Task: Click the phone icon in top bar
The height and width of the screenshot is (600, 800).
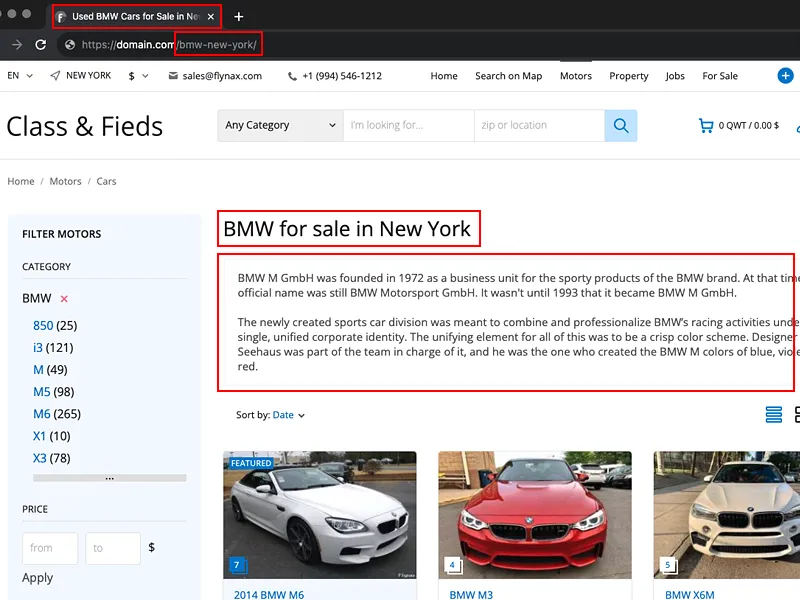Action: point(292,77)
